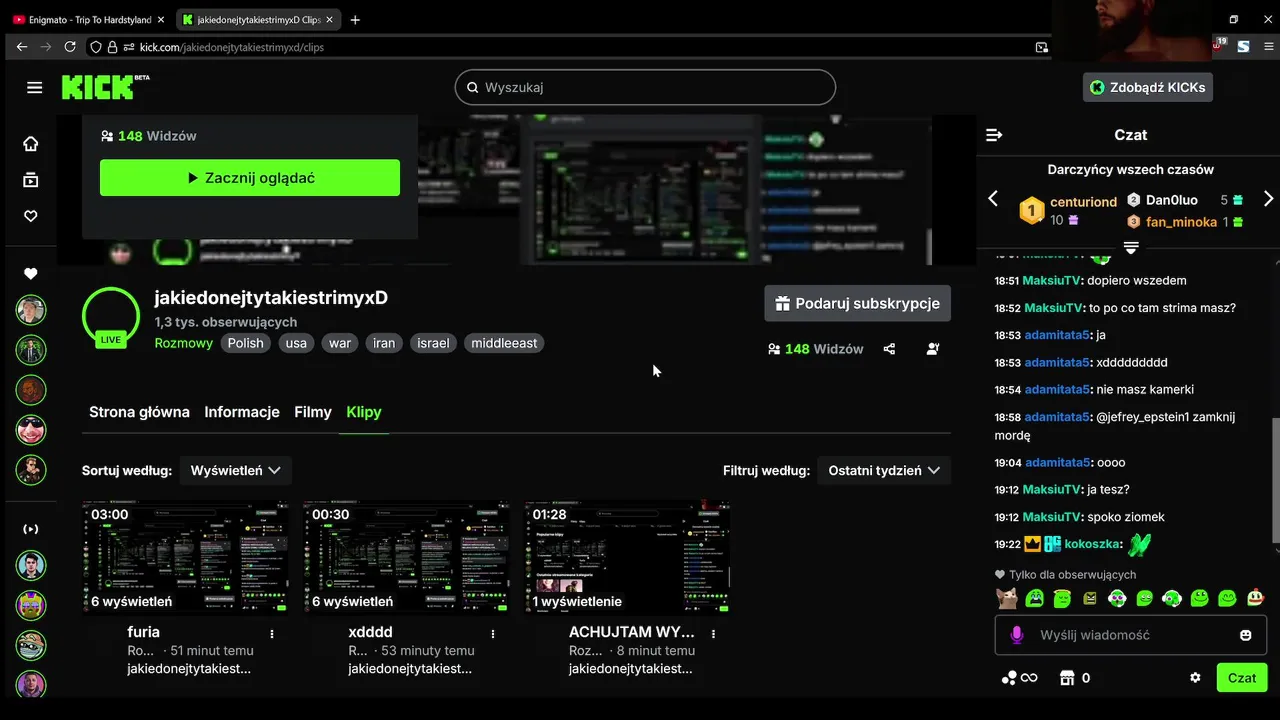Click Zdobądź KICKs button
Image resolution: width=1280 pixels, height=720 pixels.
(x=1147, y=87)
